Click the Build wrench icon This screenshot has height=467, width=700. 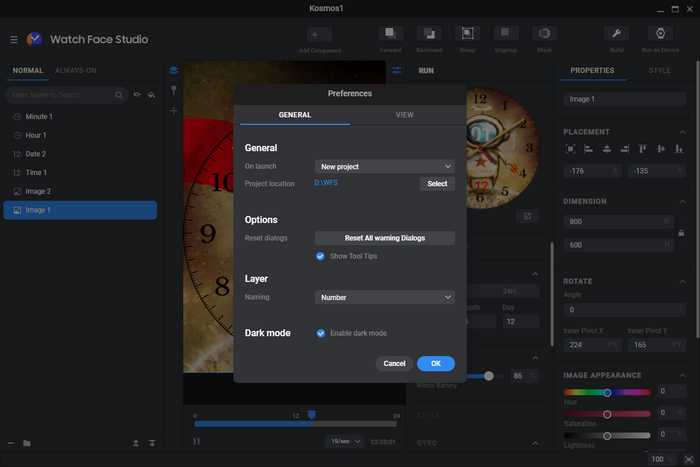(x=617, y=34)
